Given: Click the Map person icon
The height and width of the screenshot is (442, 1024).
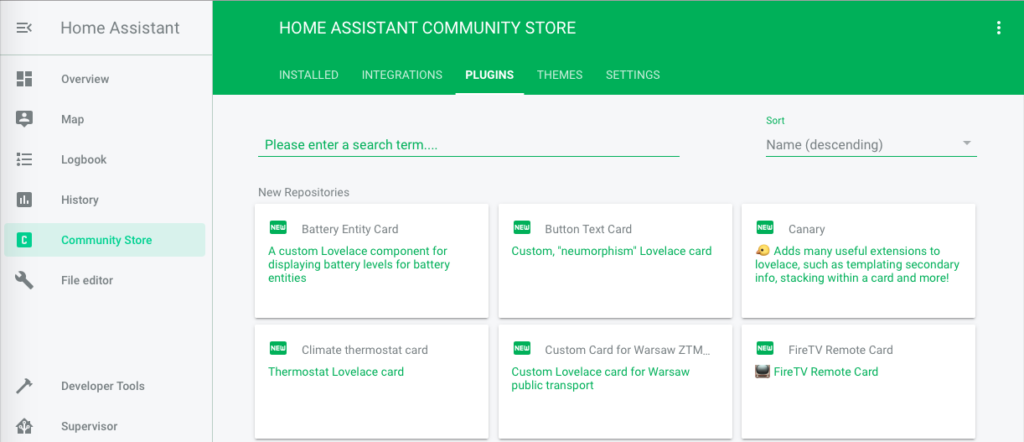Looking at the screenshot, I should click(24, 119).
